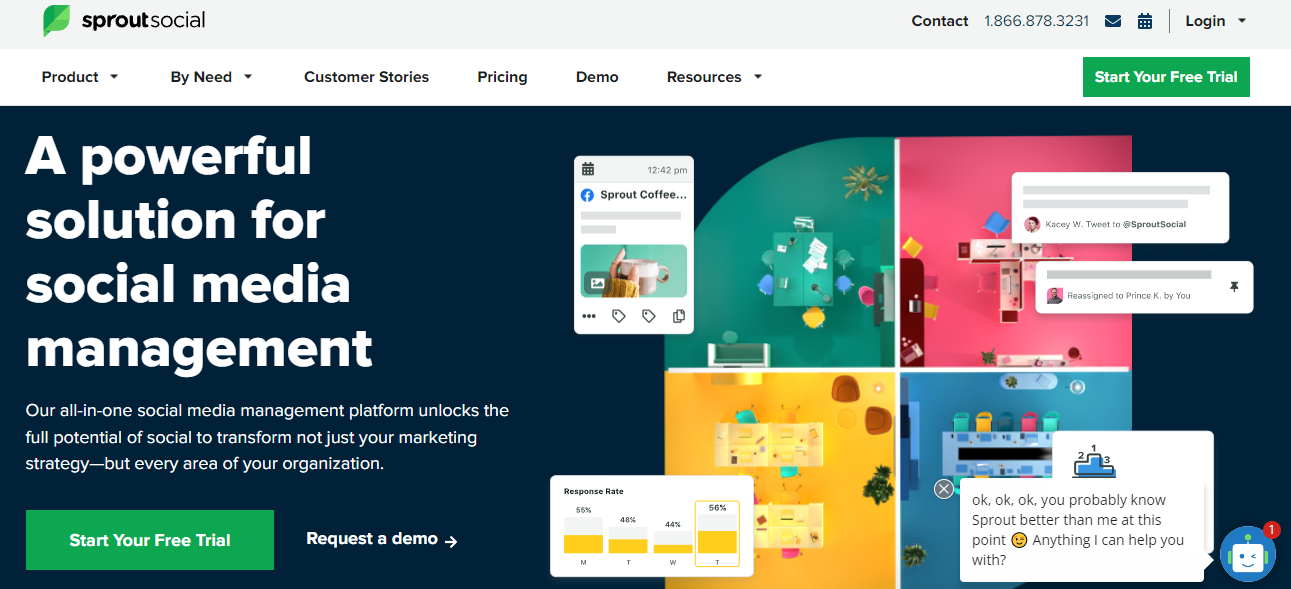The height and width of the screenshot is (589, 1291).
Task: Click the phone number 1.866.878.3231
Action: [1036, 21]
